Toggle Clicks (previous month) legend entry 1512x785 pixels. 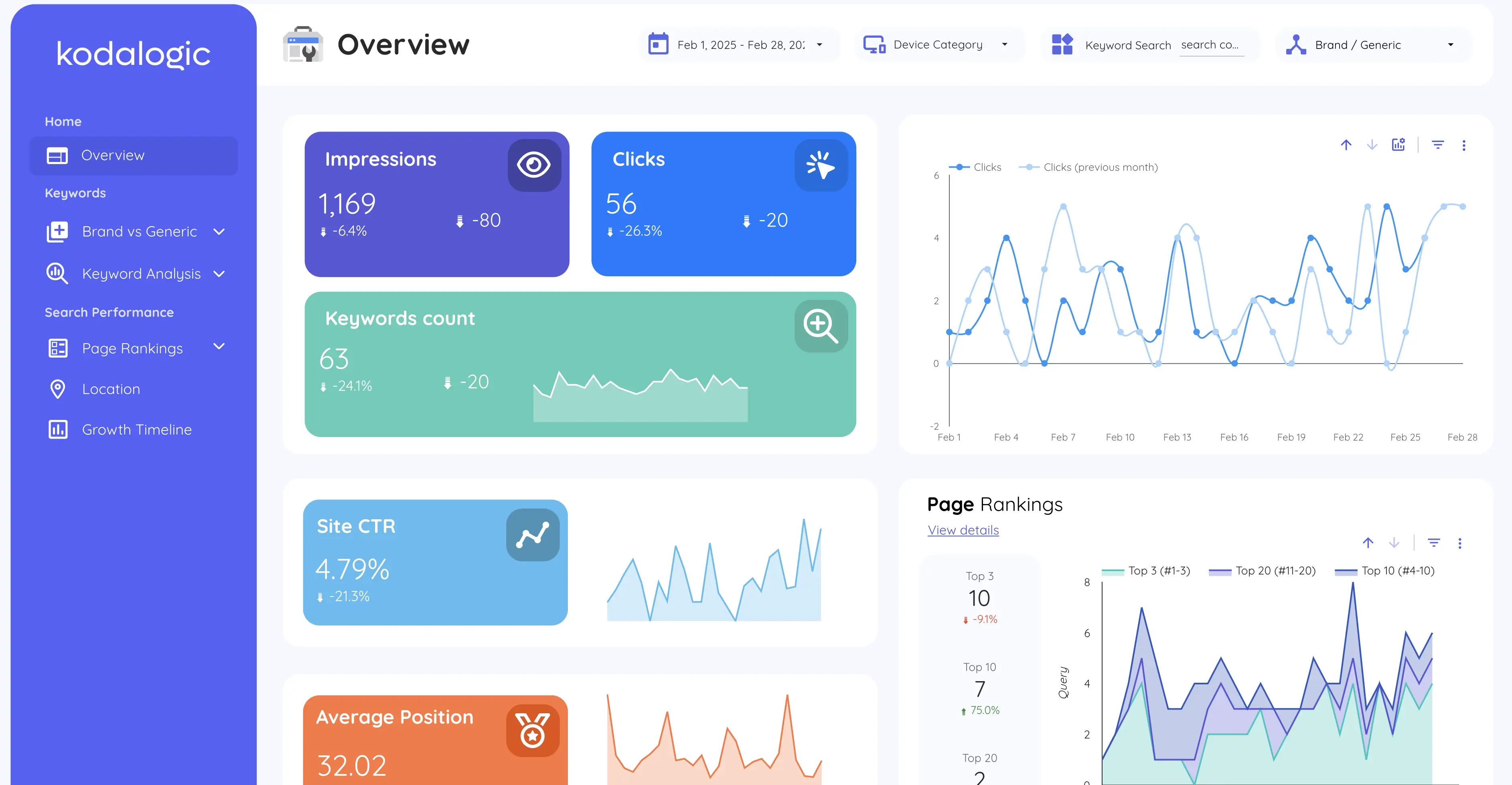[1088, 167]
